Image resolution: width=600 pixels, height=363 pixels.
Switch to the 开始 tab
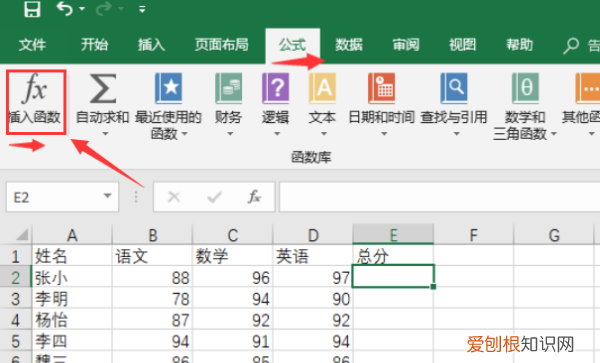point(94,45)
